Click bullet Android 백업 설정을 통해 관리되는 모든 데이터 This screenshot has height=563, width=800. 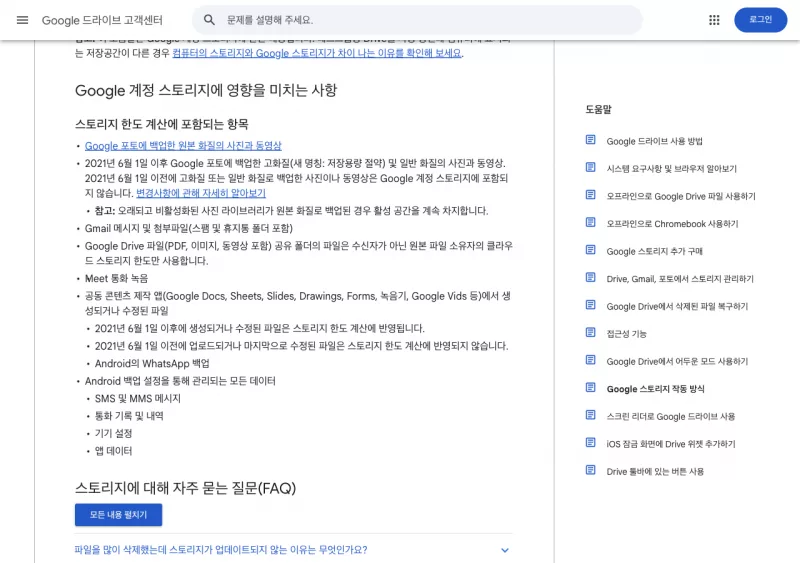click(180, 381)
